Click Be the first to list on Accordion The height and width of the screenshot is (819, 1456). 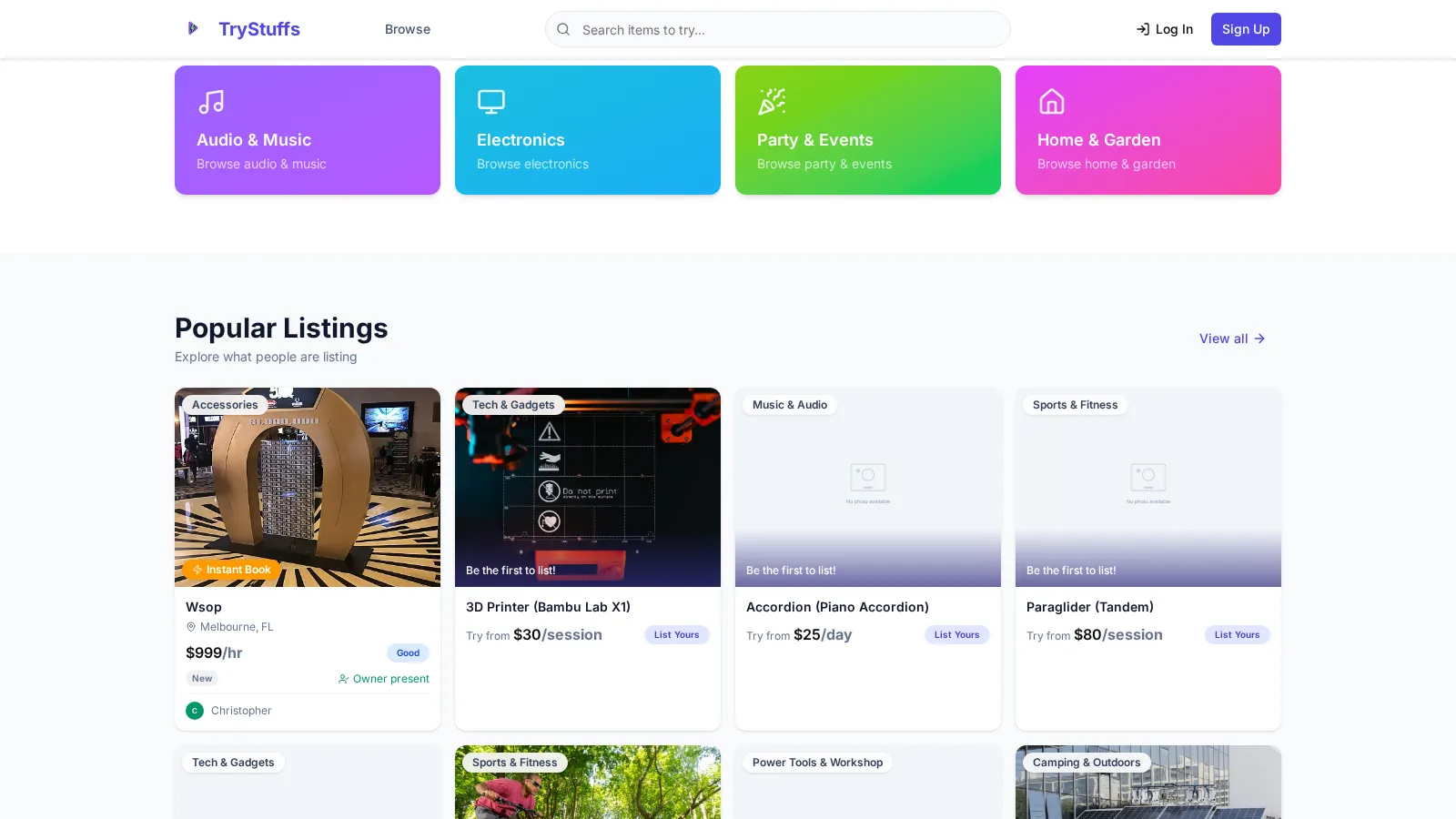(791, 571)
